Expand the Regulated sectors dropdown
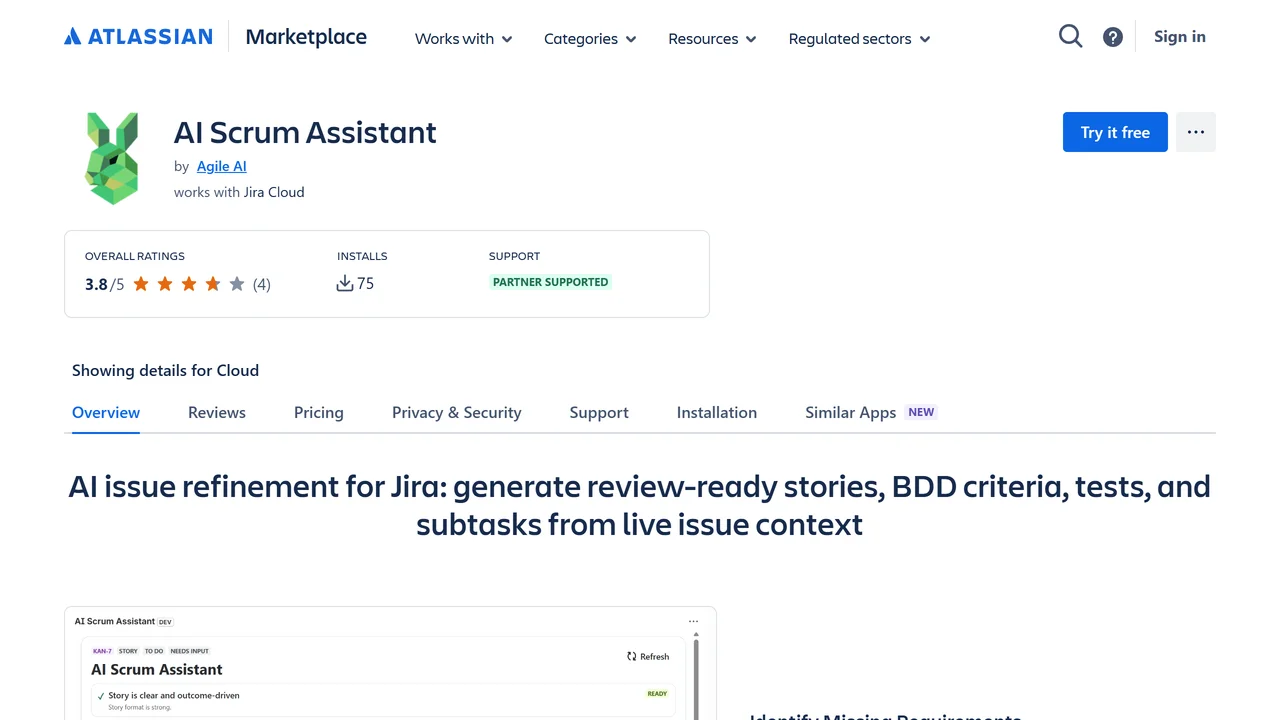This screenshot has height=720, width=1280. point(859,39)
